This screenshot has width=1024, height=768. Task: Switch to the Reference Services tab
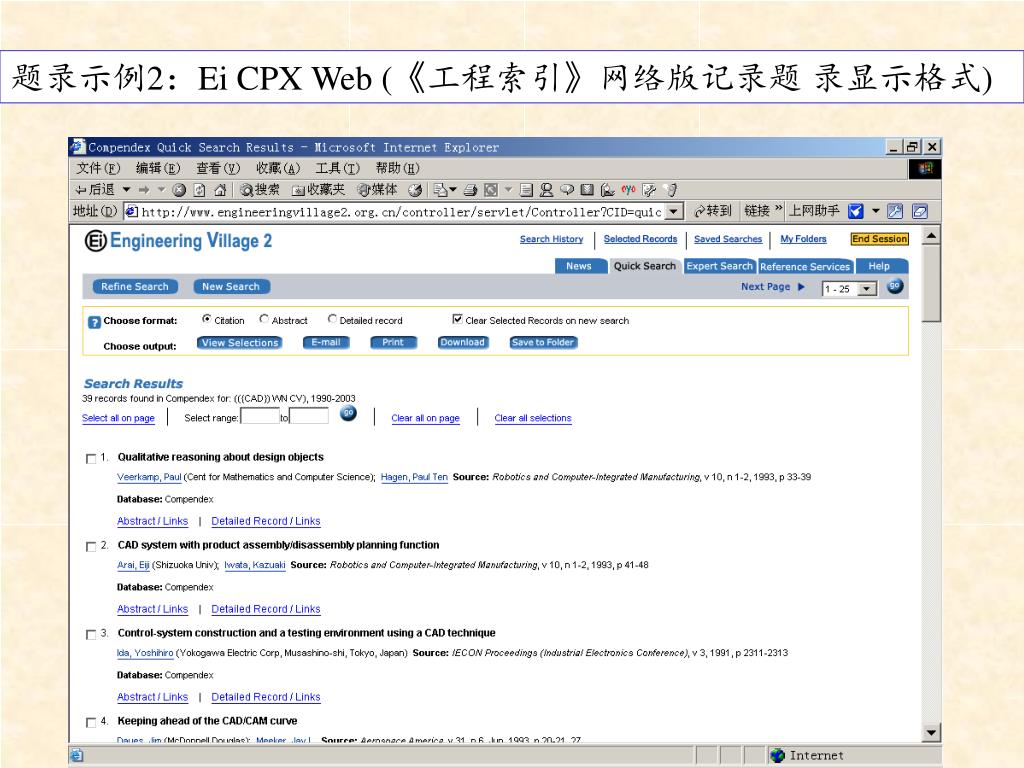[x=805, y=266]
